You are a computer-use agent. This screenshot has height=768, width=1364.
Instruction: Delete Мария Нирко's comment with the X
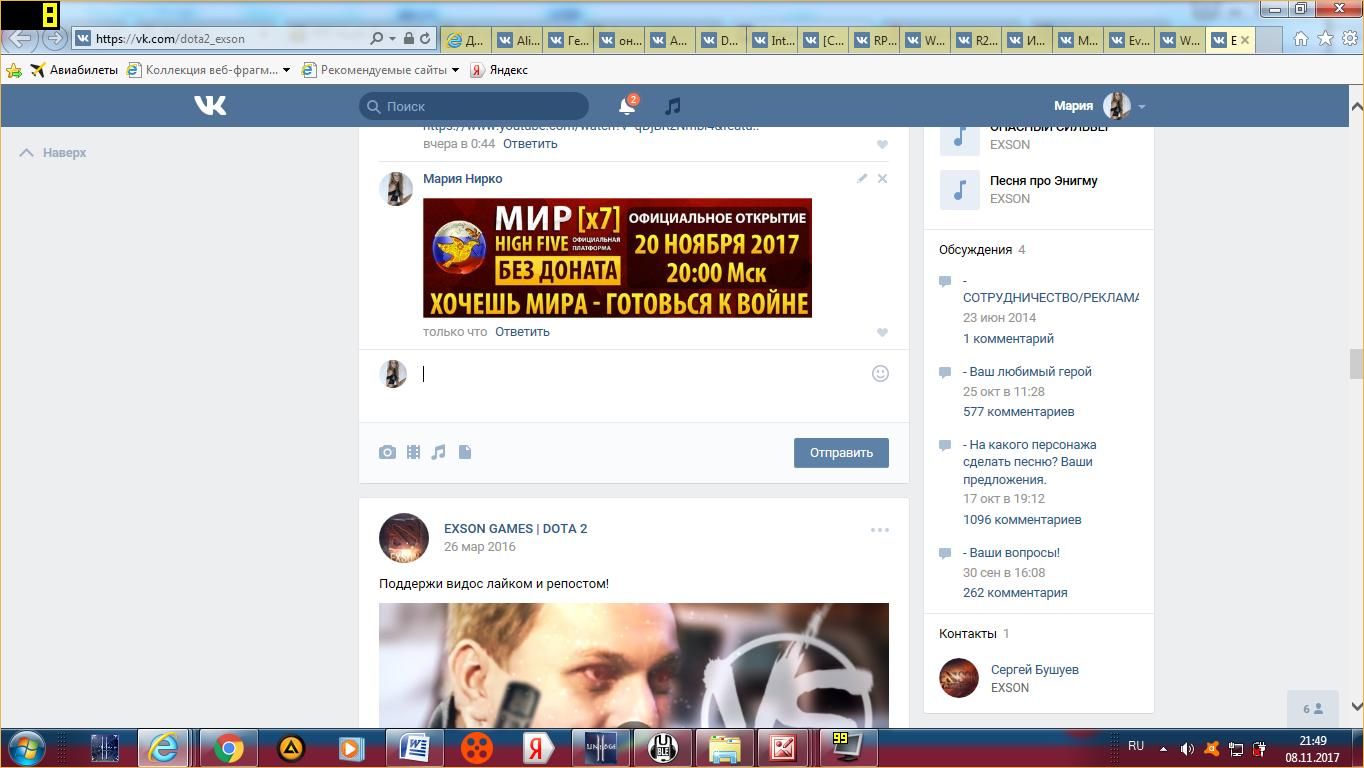tap(882, 178)
